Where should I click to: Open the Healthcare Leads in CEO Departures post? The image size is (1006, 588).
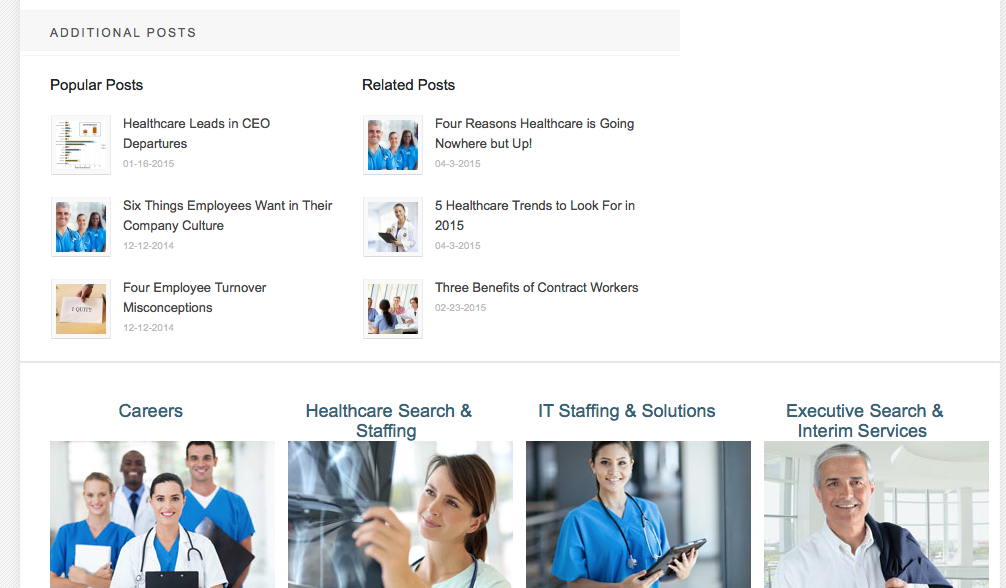(x=196, y=134)
